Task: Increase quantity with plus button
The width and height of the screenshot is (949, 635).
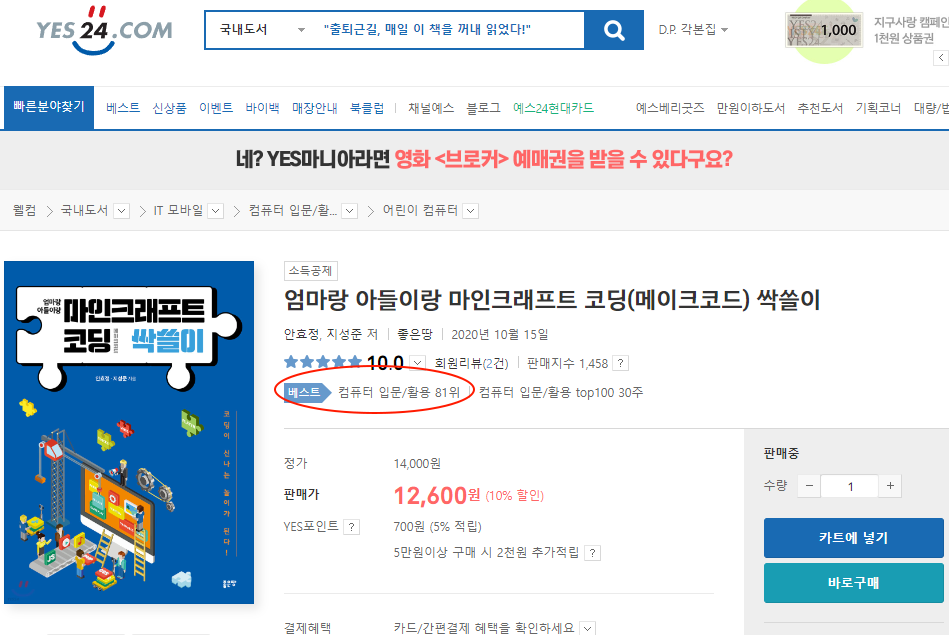Action: pos(890,486)
